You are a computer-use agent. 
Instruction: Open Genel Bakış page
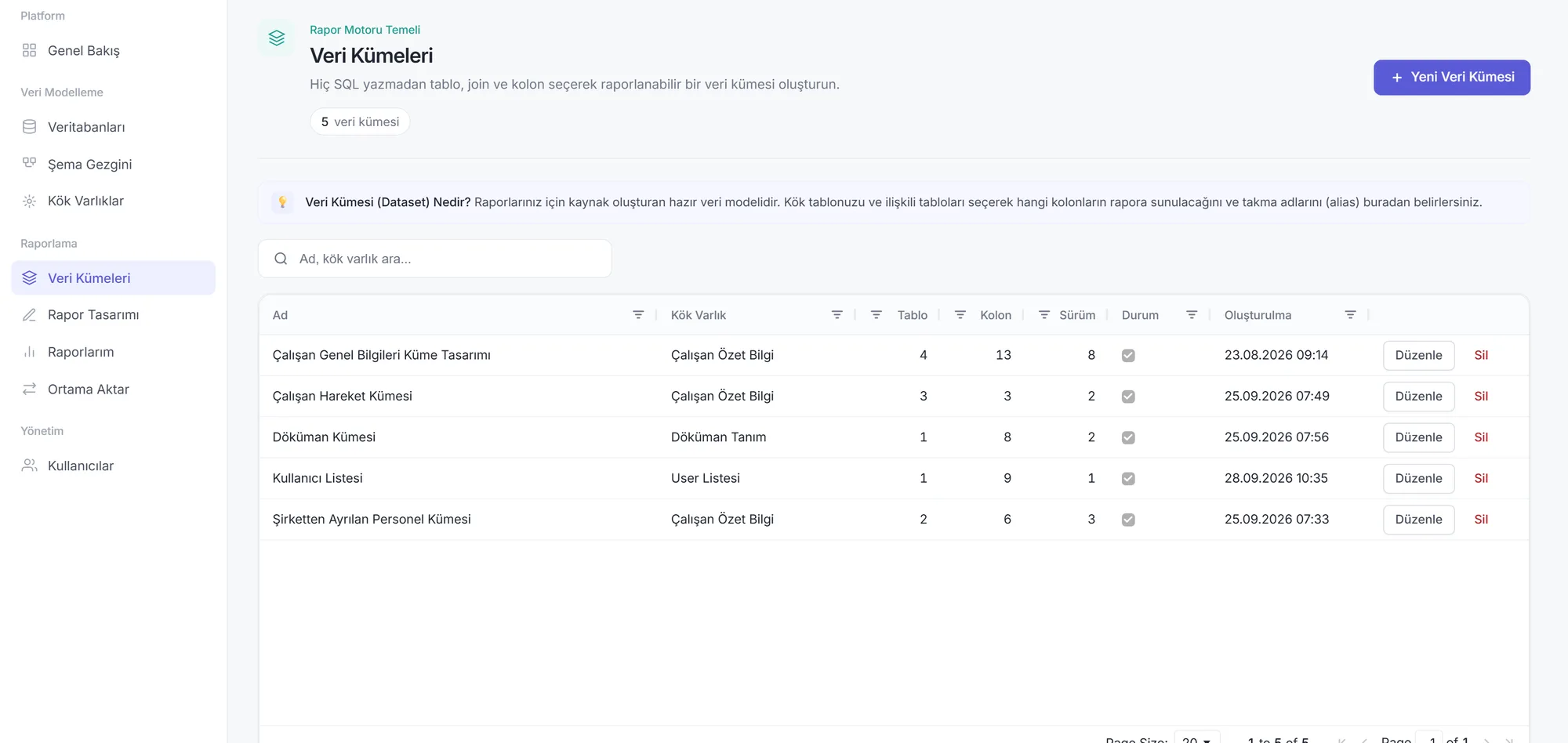point(114,50)
